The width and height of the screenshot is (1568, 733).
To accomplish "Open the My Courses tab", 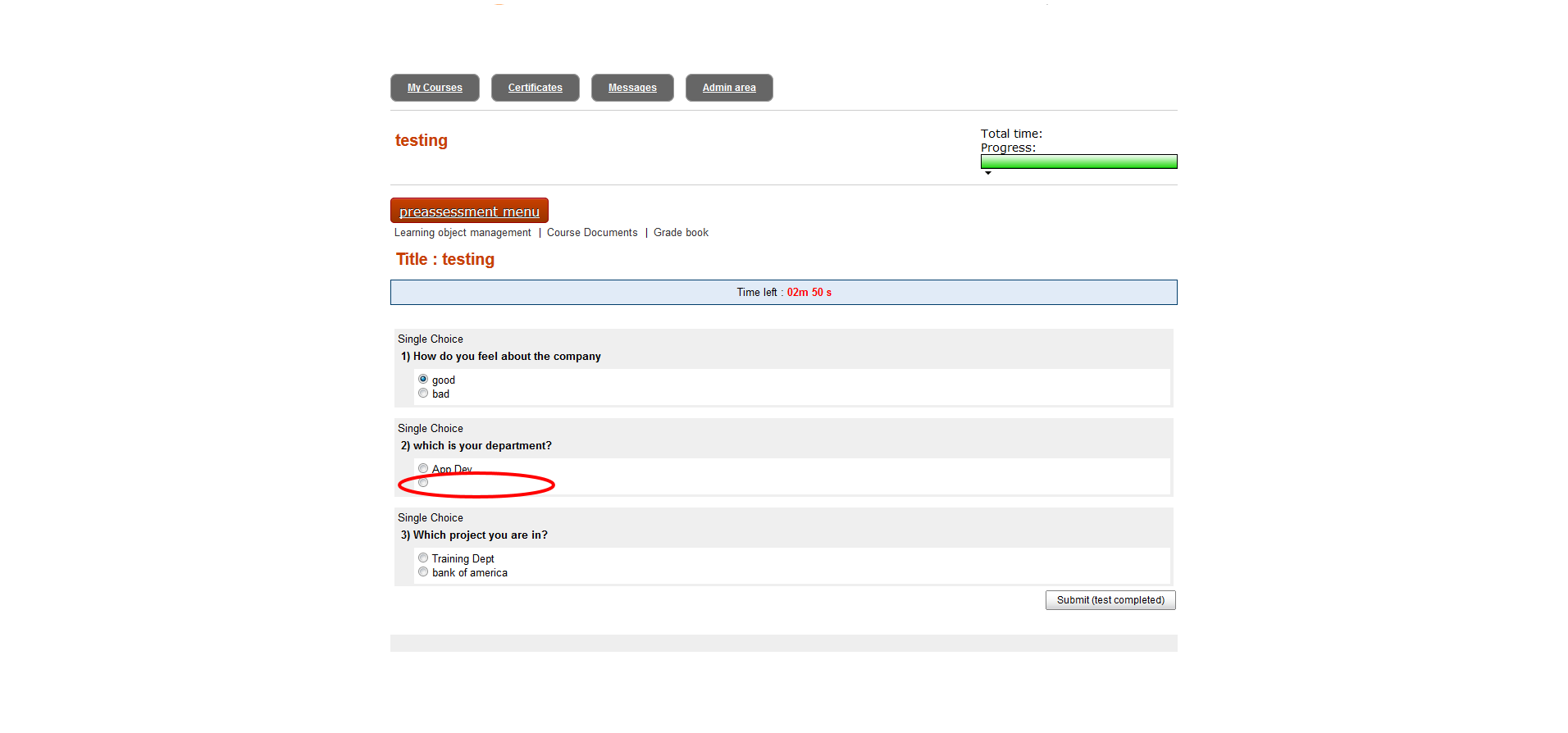I will [435, 88].
